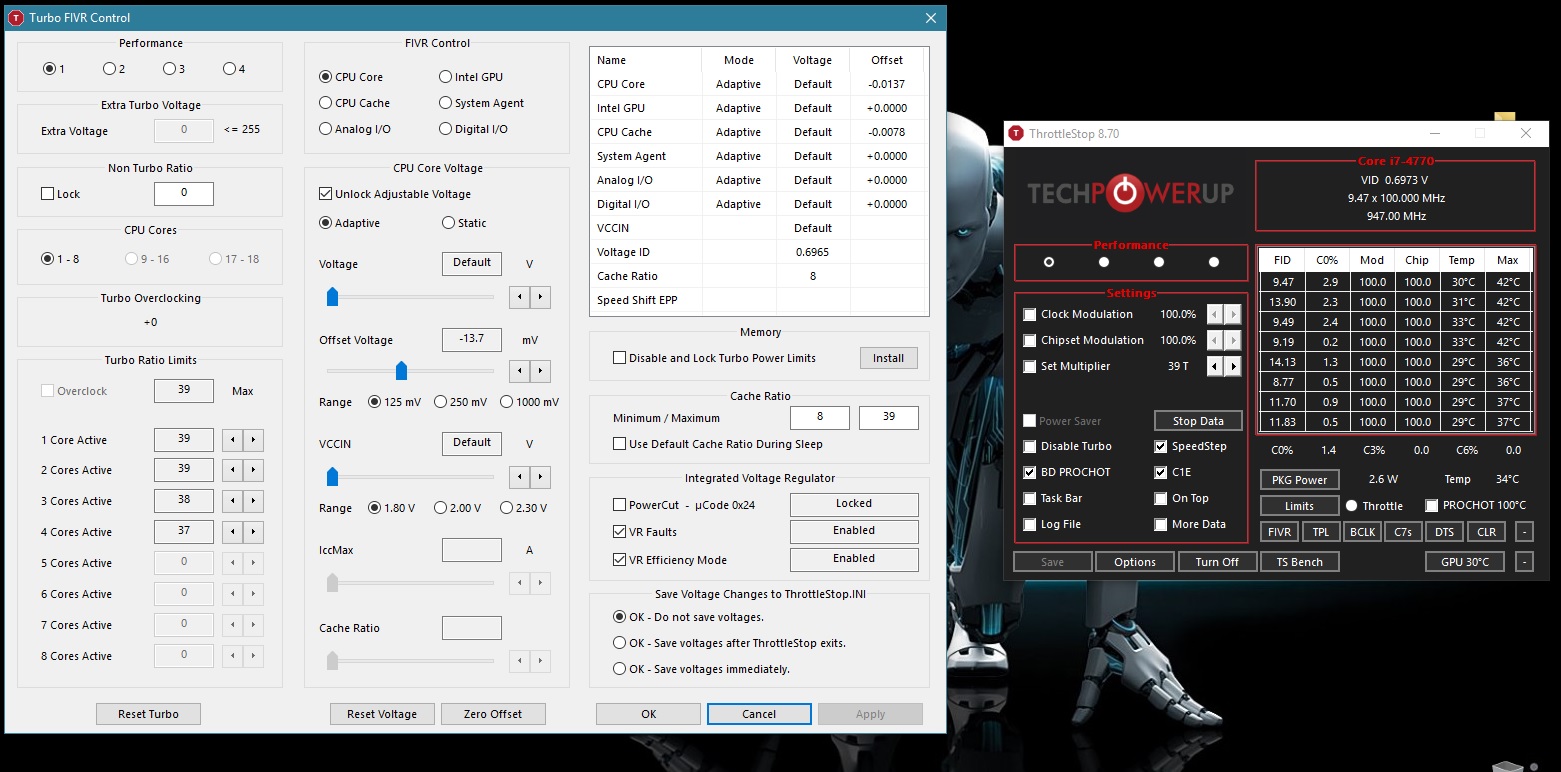This screenshot has width=1561, height=772.
Task: Check Disable and Lock Turbo Power Limits
Action: point(620,358)
